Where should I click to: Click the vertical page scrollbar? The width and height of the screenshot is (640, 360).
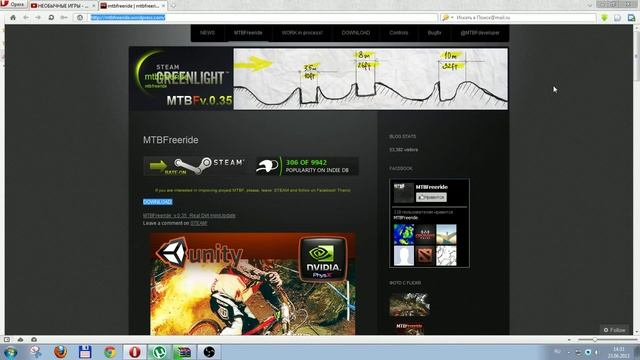tap(636, 180)
